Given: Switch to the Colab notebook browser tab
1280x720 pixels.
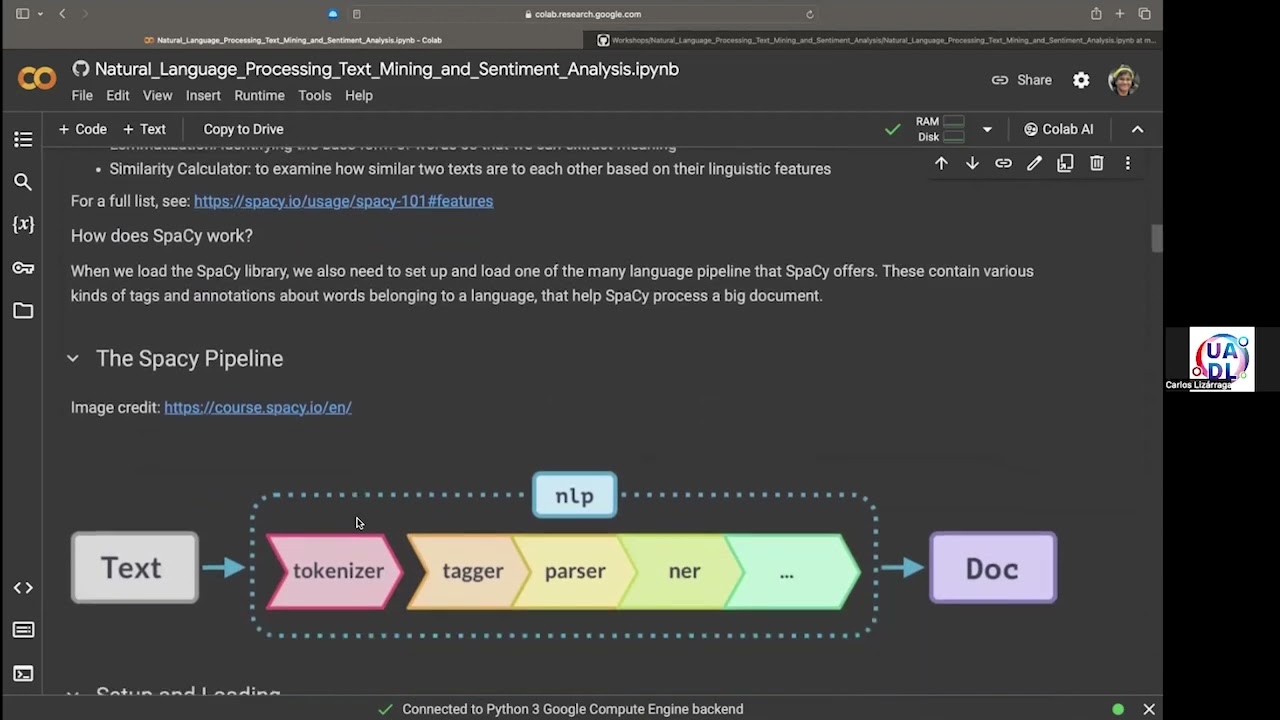Looking at the screenshot, I should click(x=292, y=40).
